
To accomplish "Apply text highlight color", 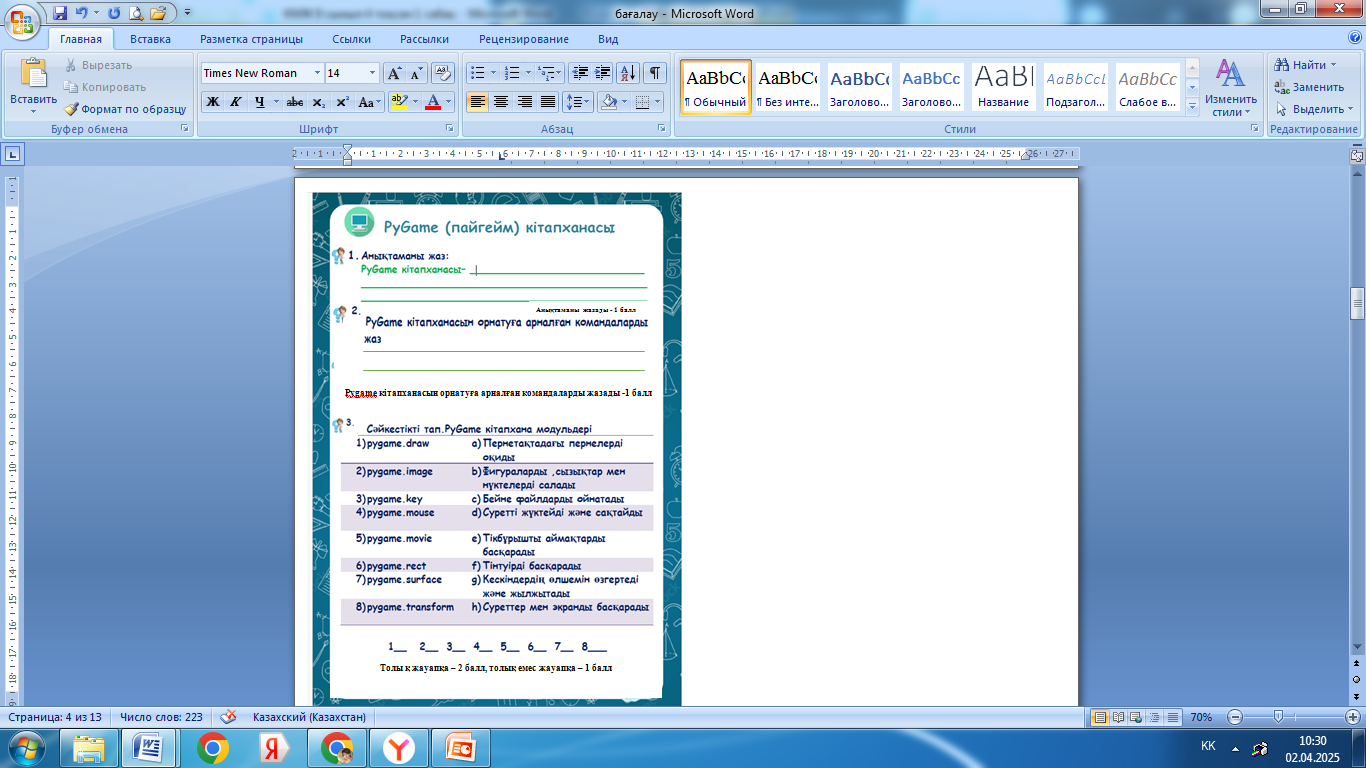I will point(398,102).
